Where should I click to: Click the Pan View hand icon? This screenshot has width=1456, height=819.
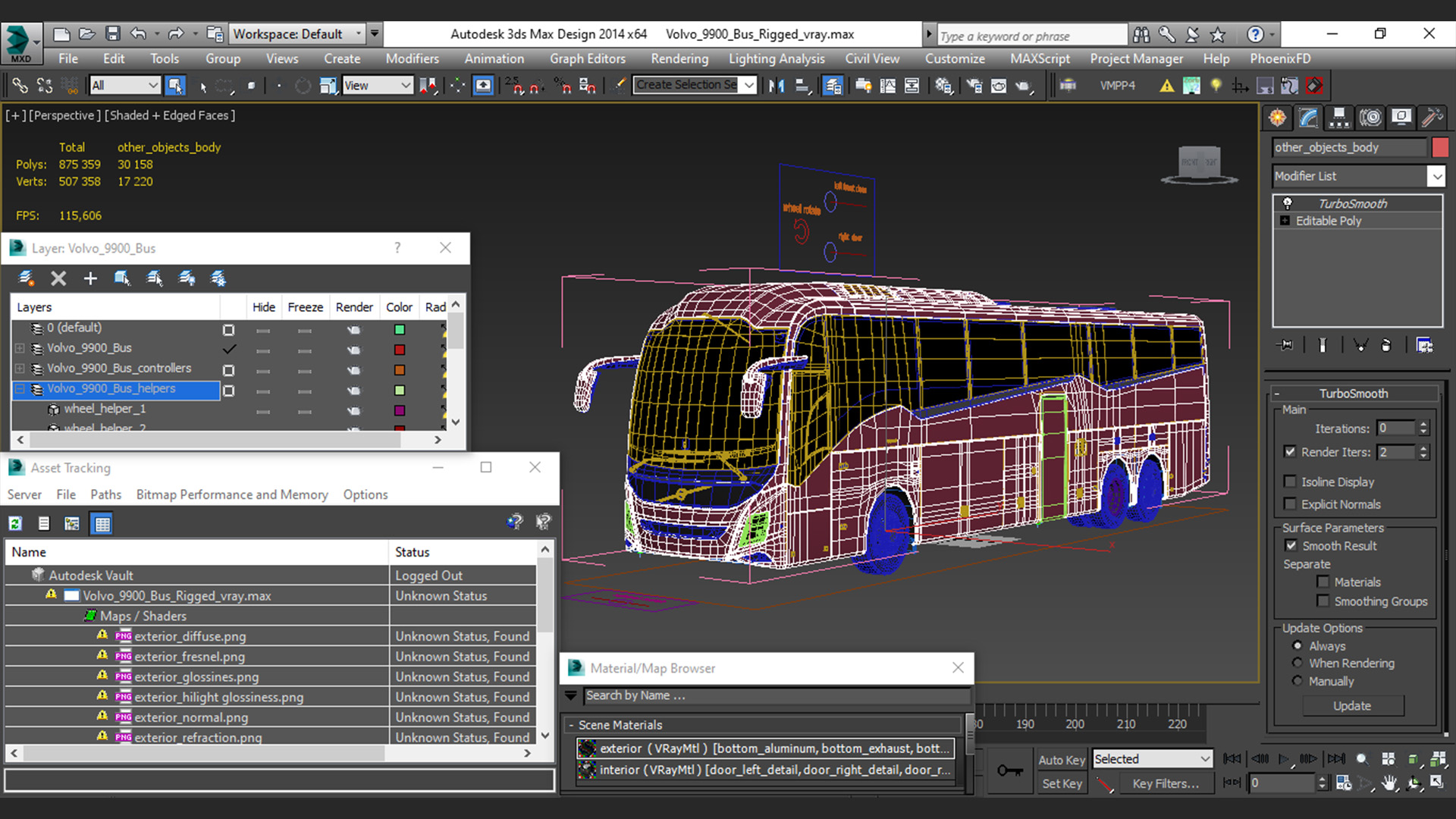click(1389, 783)
